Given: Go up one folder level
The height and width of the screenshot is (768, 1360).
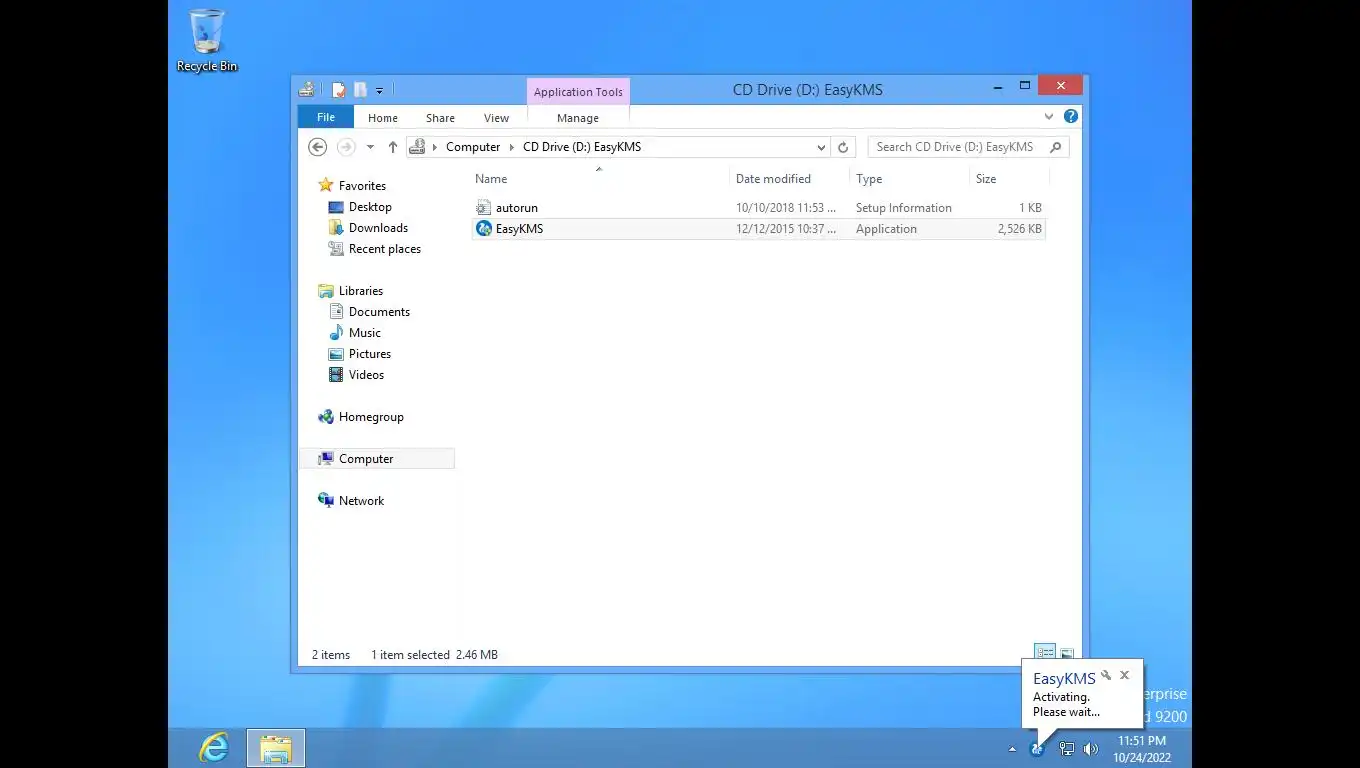Looking at the screenshot, I should (x=393, y=147).
